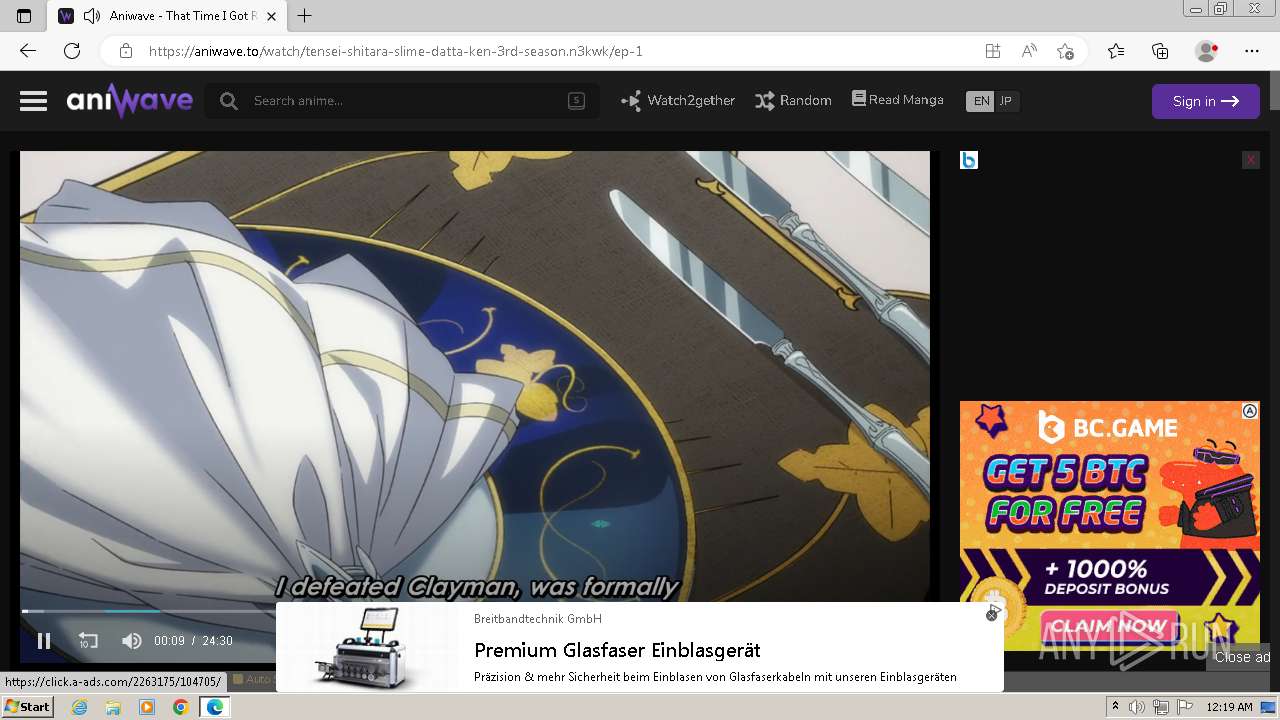Open browser apps extension icon
The height and width of the screenshot is (720, 1280).
coord(992,51)
